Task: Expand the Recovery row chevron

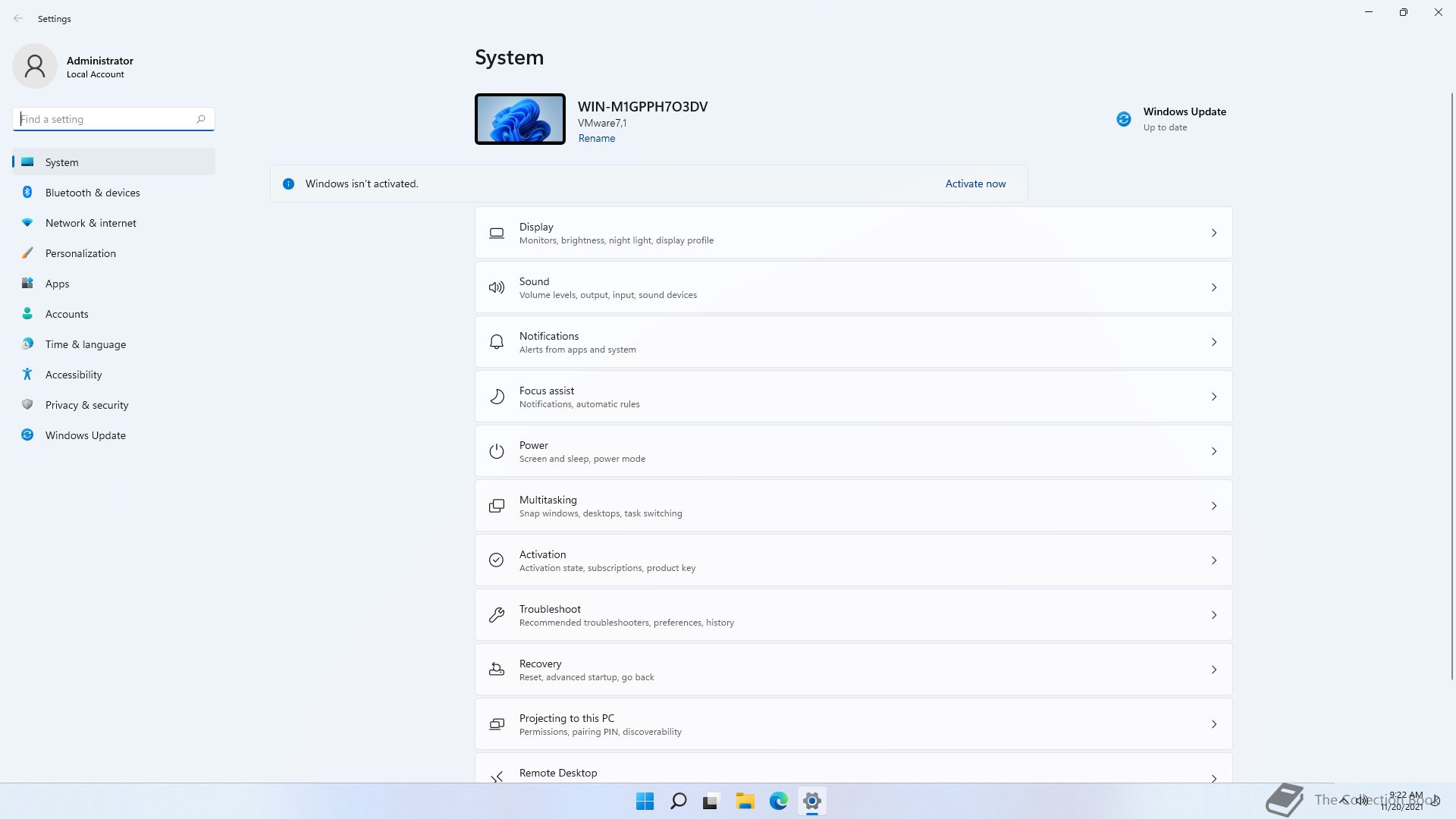Action: pyautogui.click(x=1214, y=670)
